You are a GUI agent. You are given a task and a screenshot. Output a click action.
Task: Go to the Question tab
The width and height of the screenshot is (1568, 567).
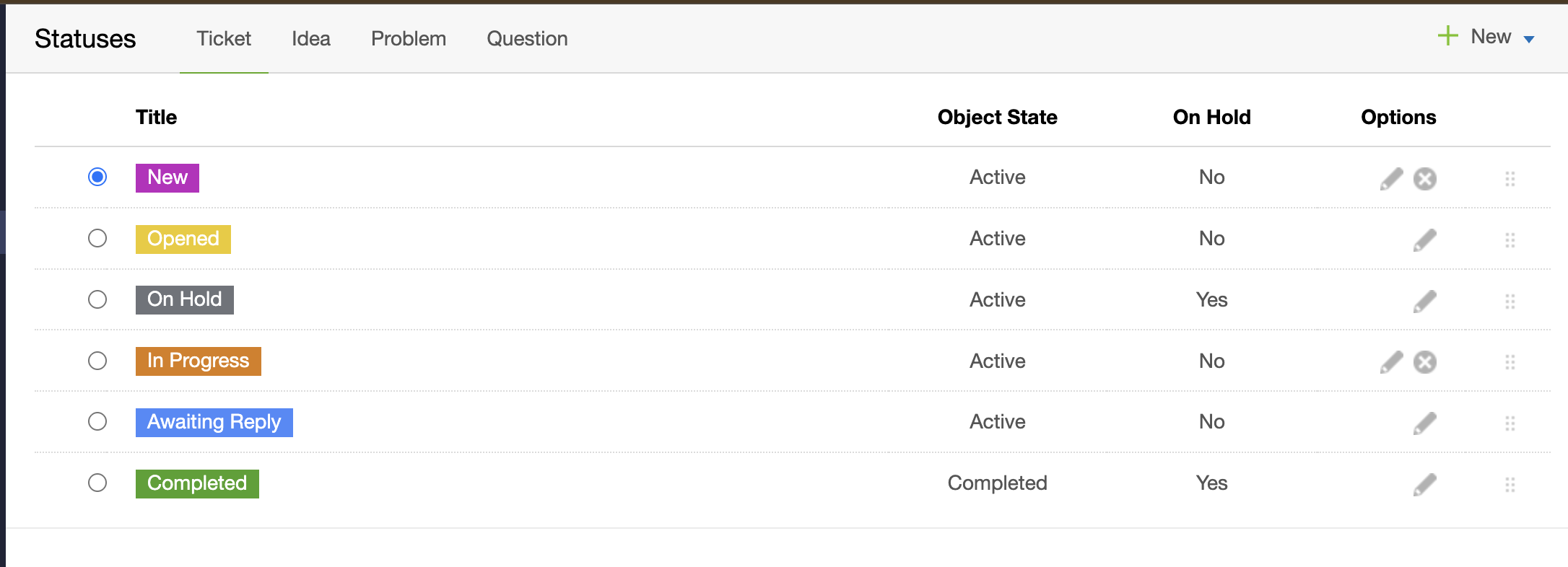pos(527,39)
